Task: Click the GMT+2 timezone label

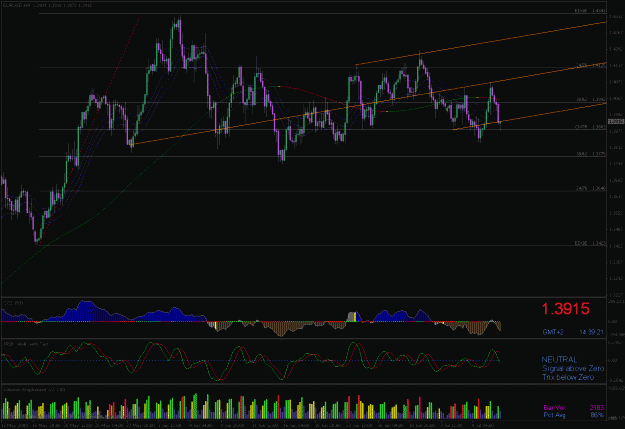Action: (x=553, y=332)
